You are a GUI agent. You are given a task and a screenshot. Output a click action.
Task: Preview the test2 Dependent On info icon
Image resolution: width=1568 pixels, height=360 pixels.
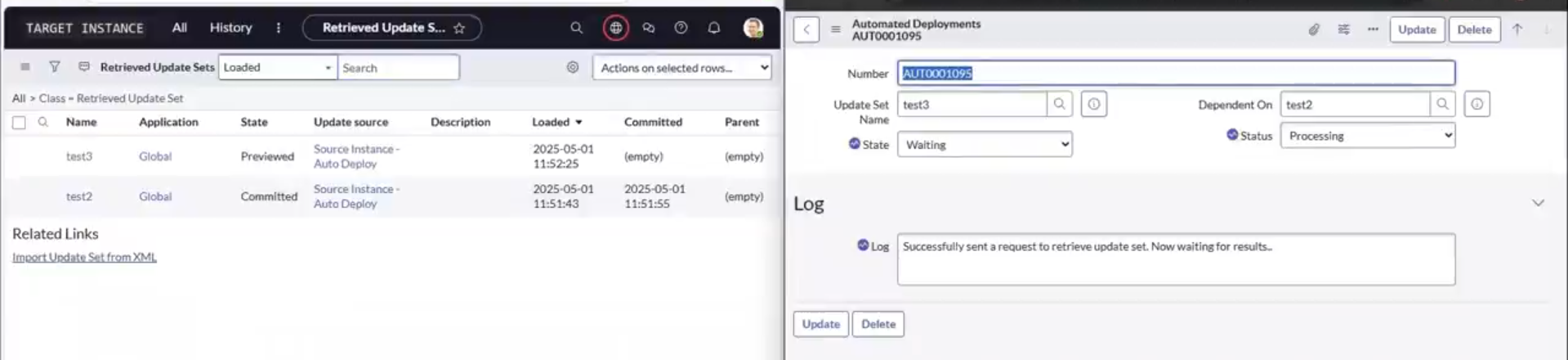(x=1476, y=104)
